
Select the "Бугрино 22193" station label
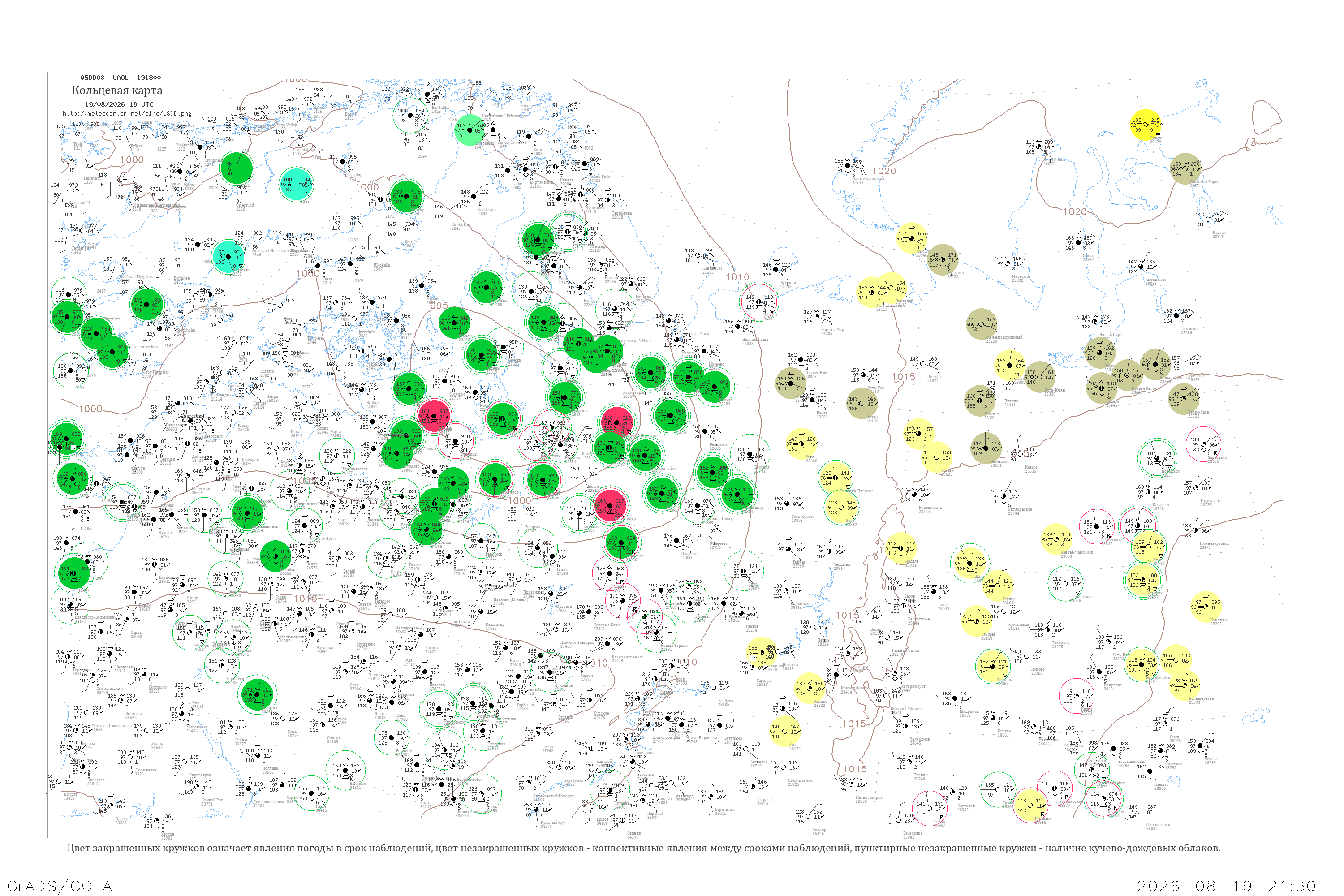point(788,284)
